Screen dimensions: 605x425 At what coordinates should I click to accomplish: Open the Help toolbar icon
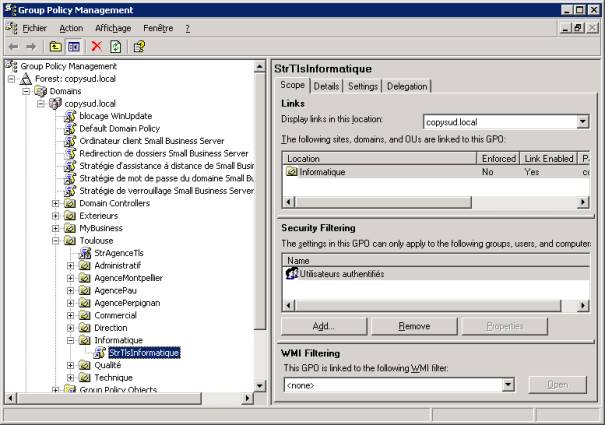point(139,46)
